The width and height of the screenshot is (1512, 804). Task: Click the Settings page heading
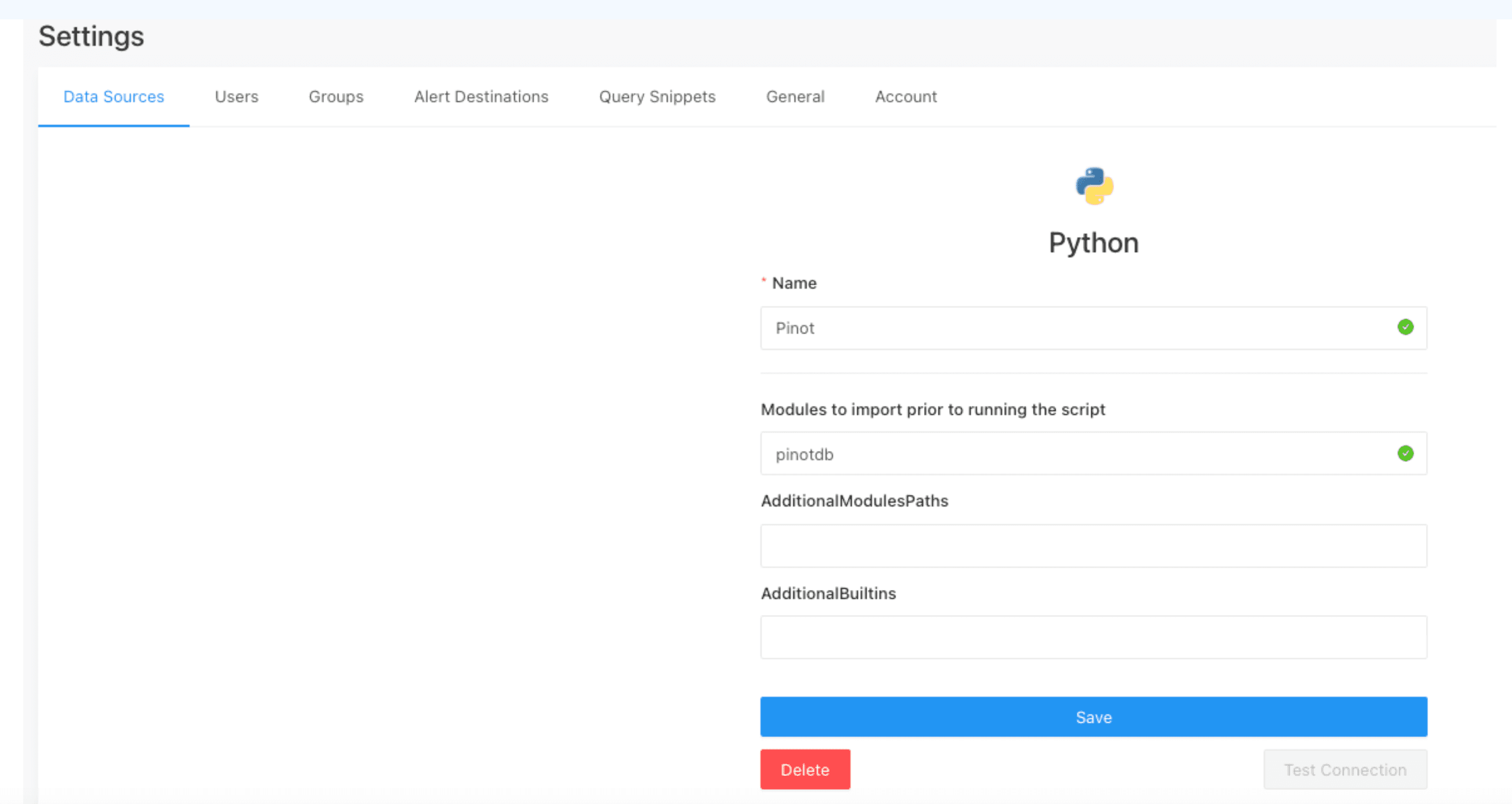tap(91, 36)
